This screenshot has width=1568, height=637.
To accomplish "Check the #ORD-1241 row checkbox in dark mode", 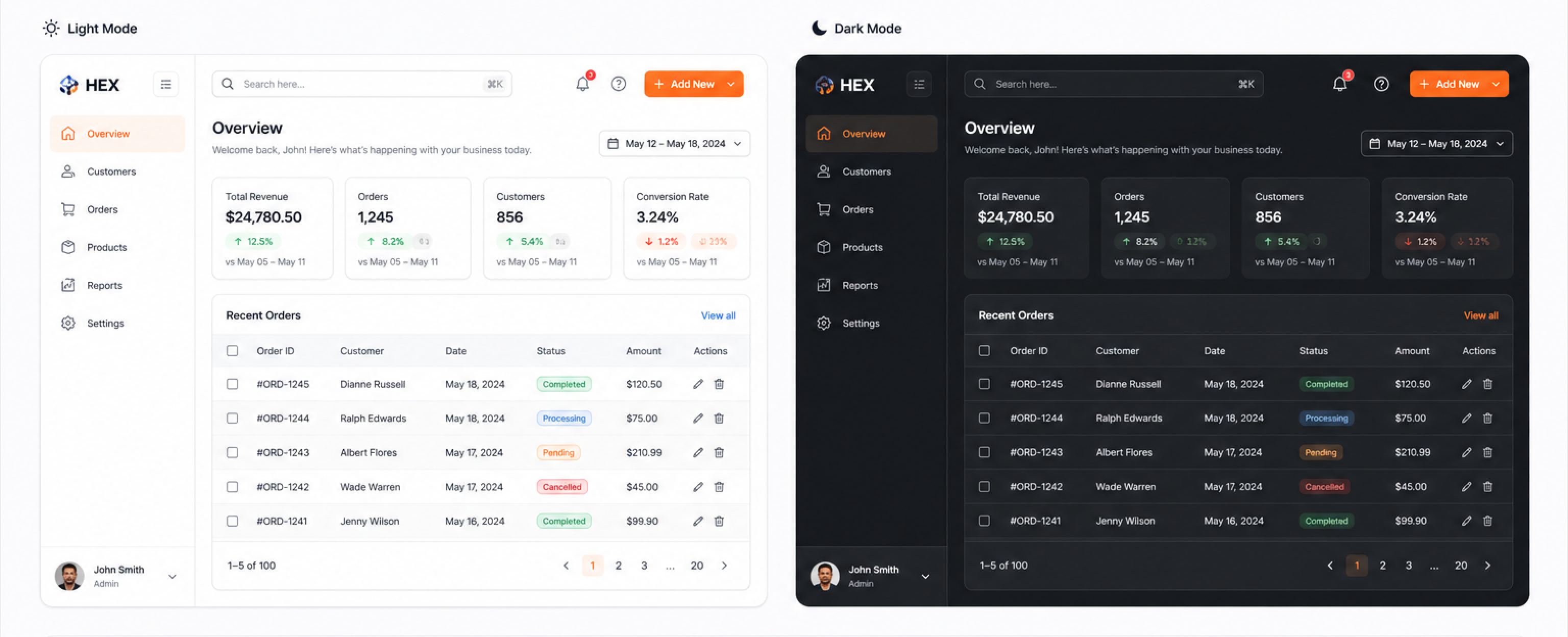I will (984, 521).
